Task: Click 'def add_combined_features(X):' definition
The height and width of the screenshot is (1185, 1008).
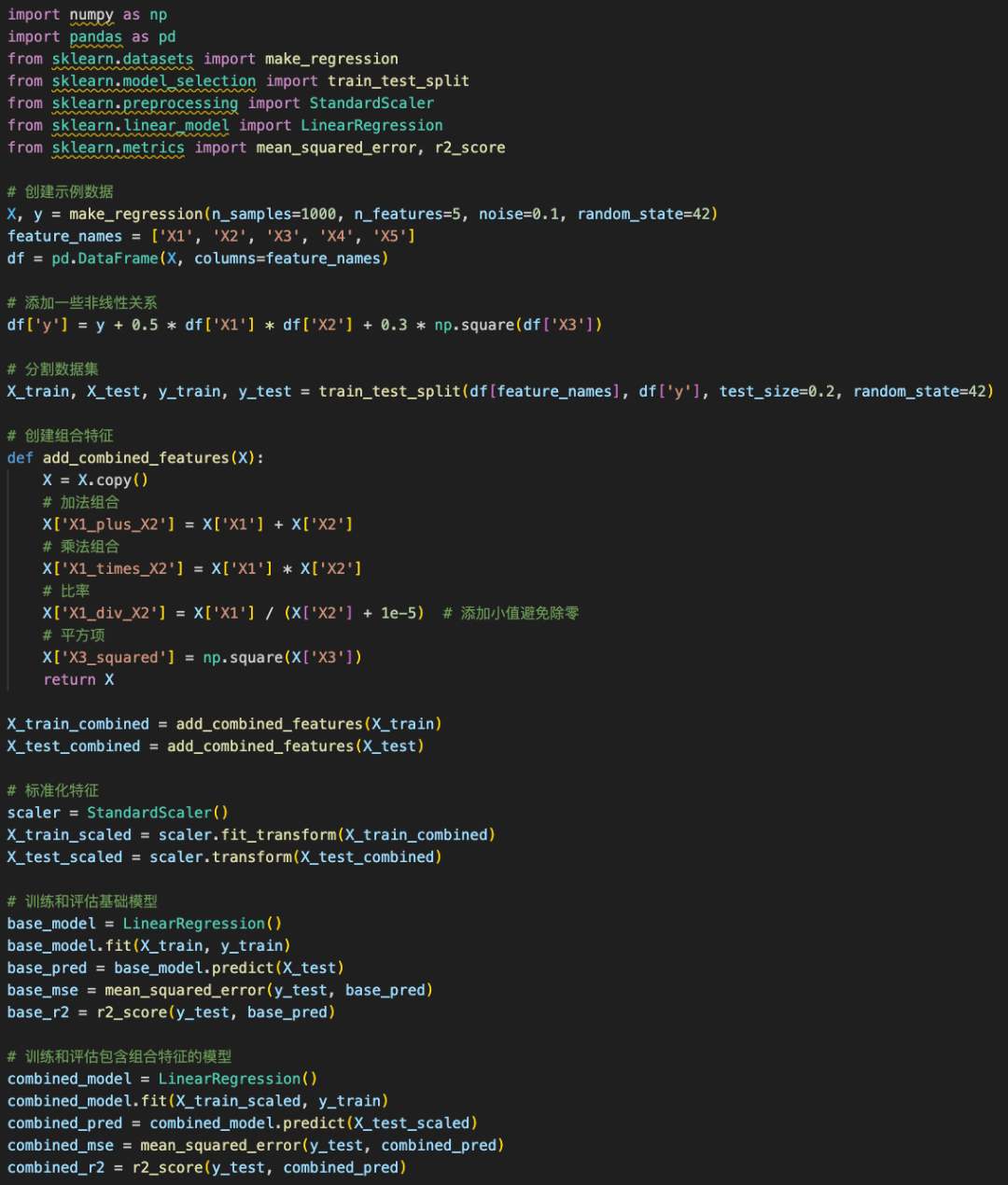Action: coord(136,458)
